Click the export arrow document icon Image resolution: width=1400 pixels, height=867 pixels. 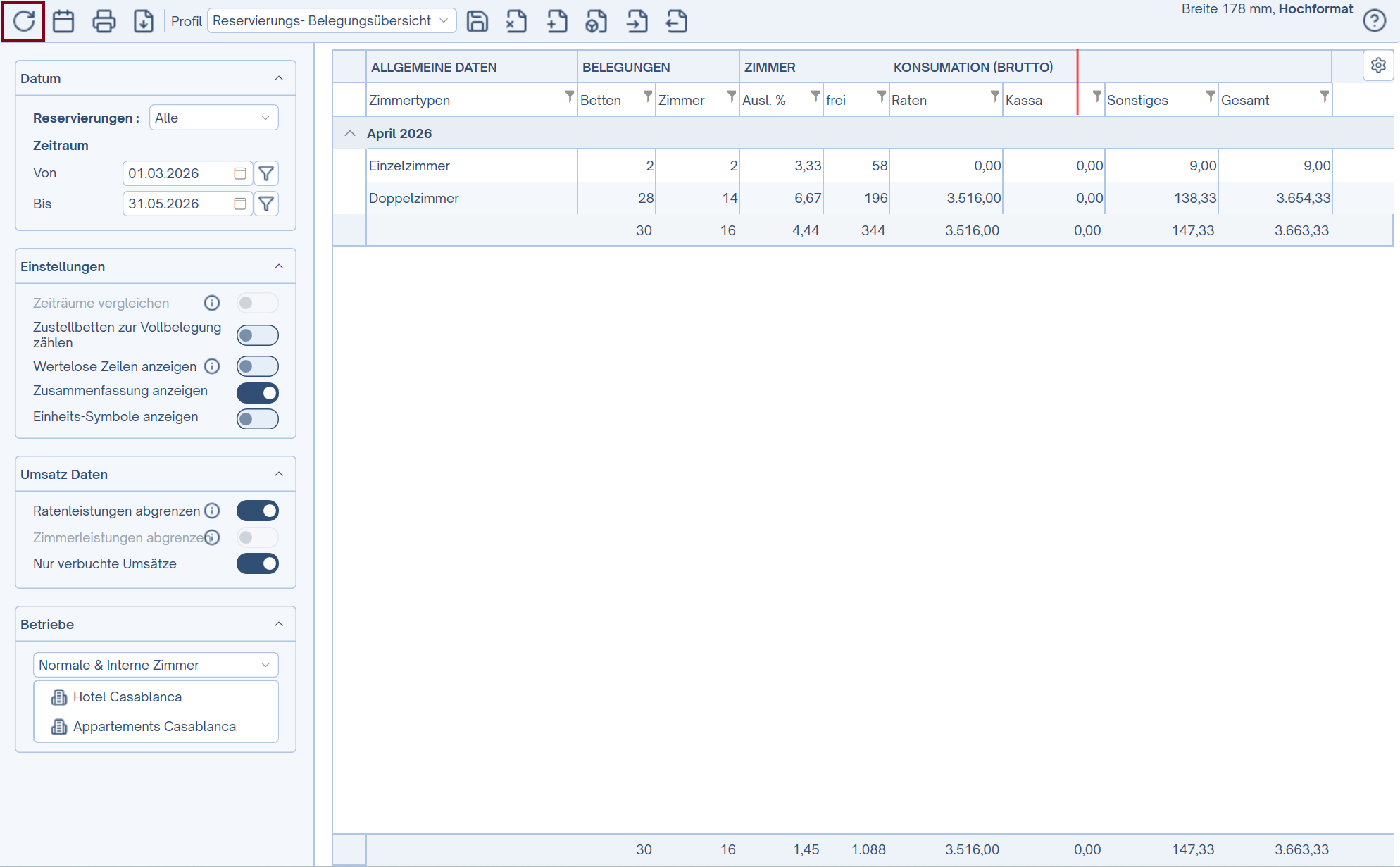point(677,21)
